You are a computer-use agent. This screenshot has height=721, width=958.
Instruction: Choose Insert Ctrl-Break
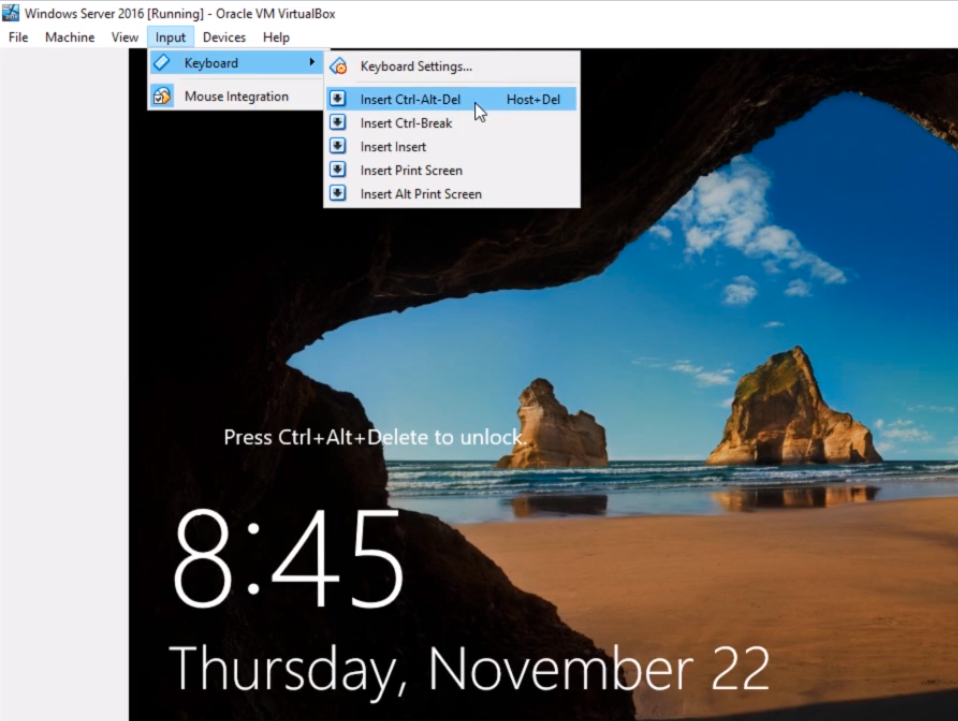(452, 123)
